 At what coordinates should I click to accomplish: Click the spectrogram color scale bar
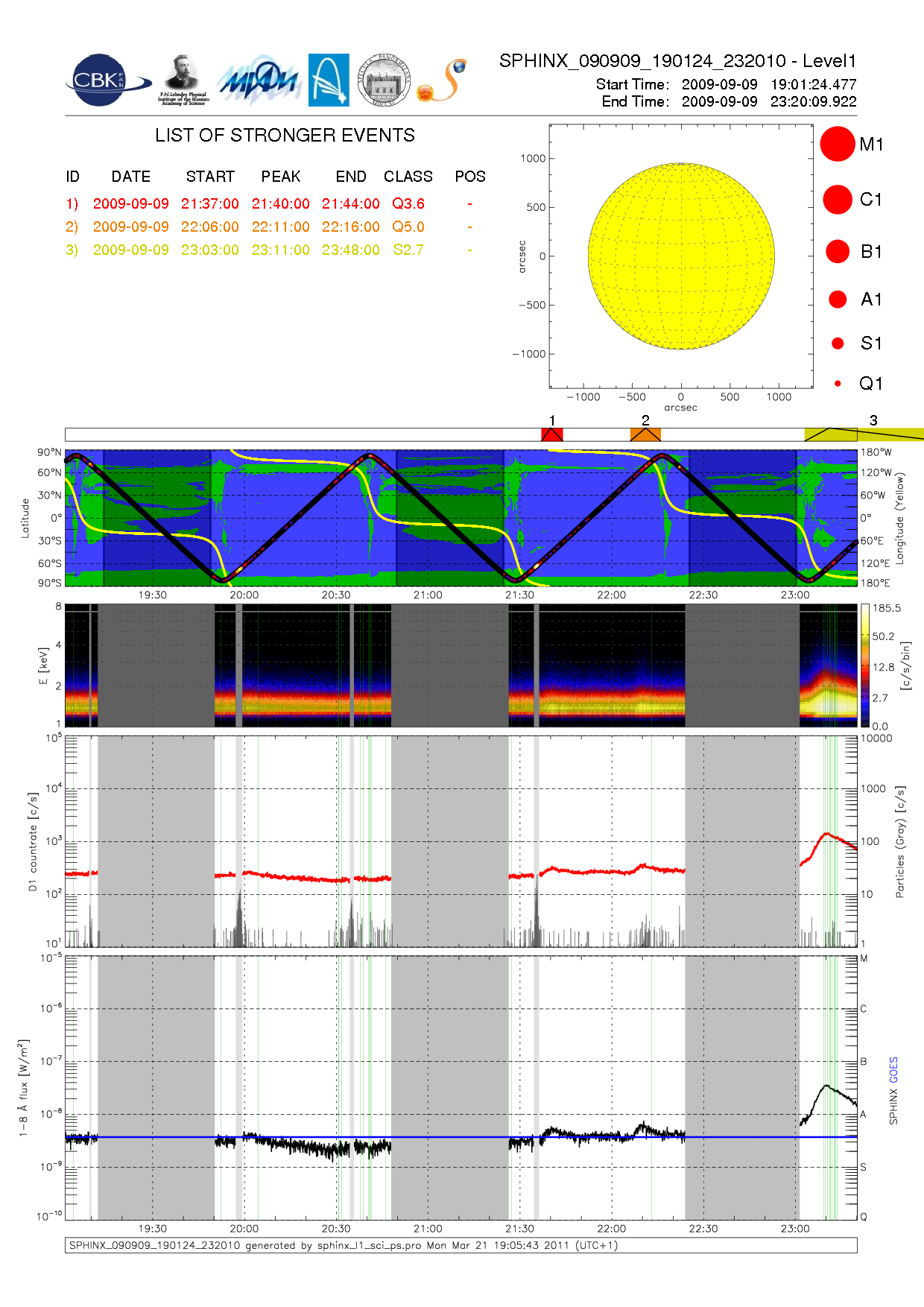pos(865,665)
